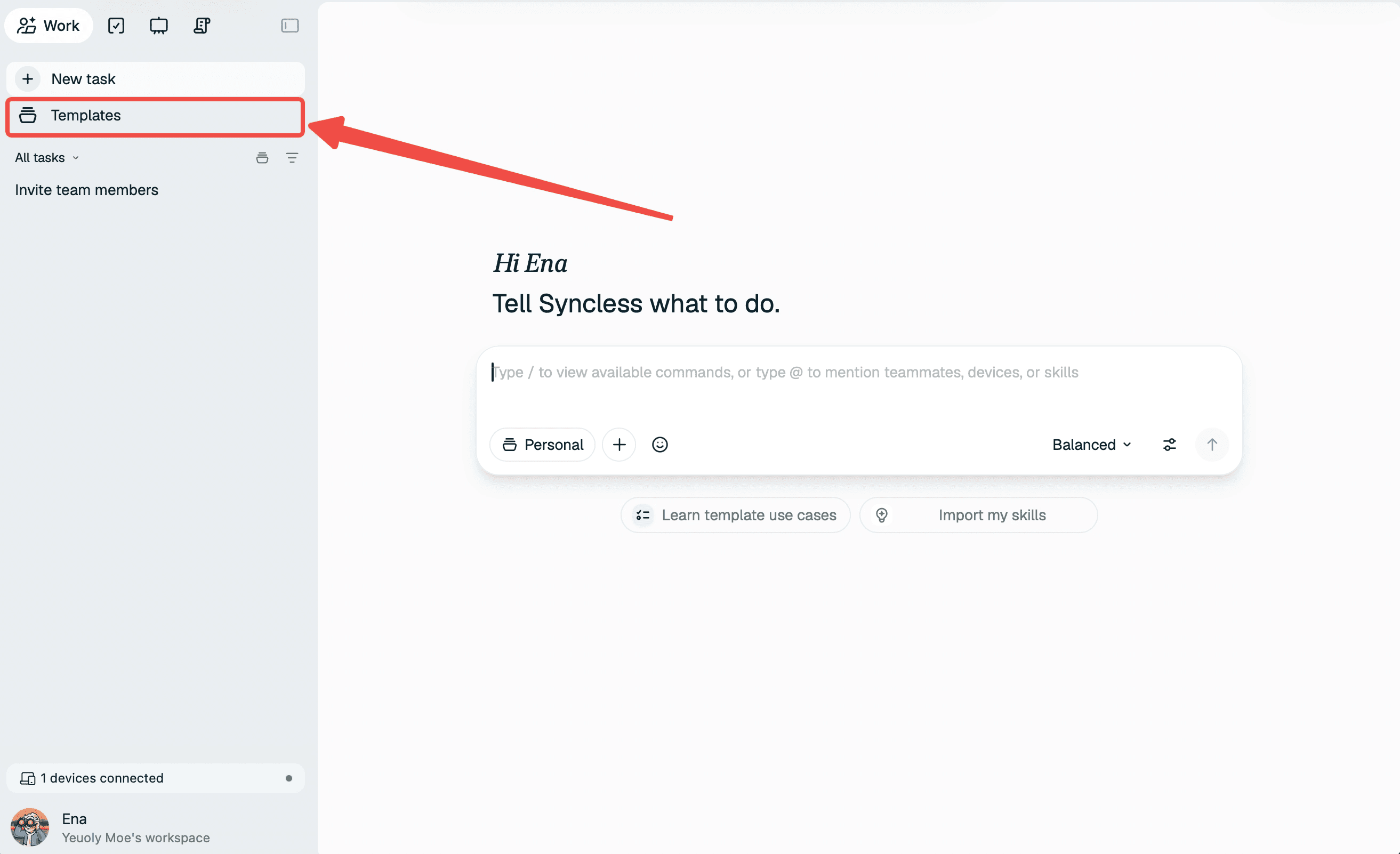Expand the All tasks dropdown

click(x=47, y=158)
